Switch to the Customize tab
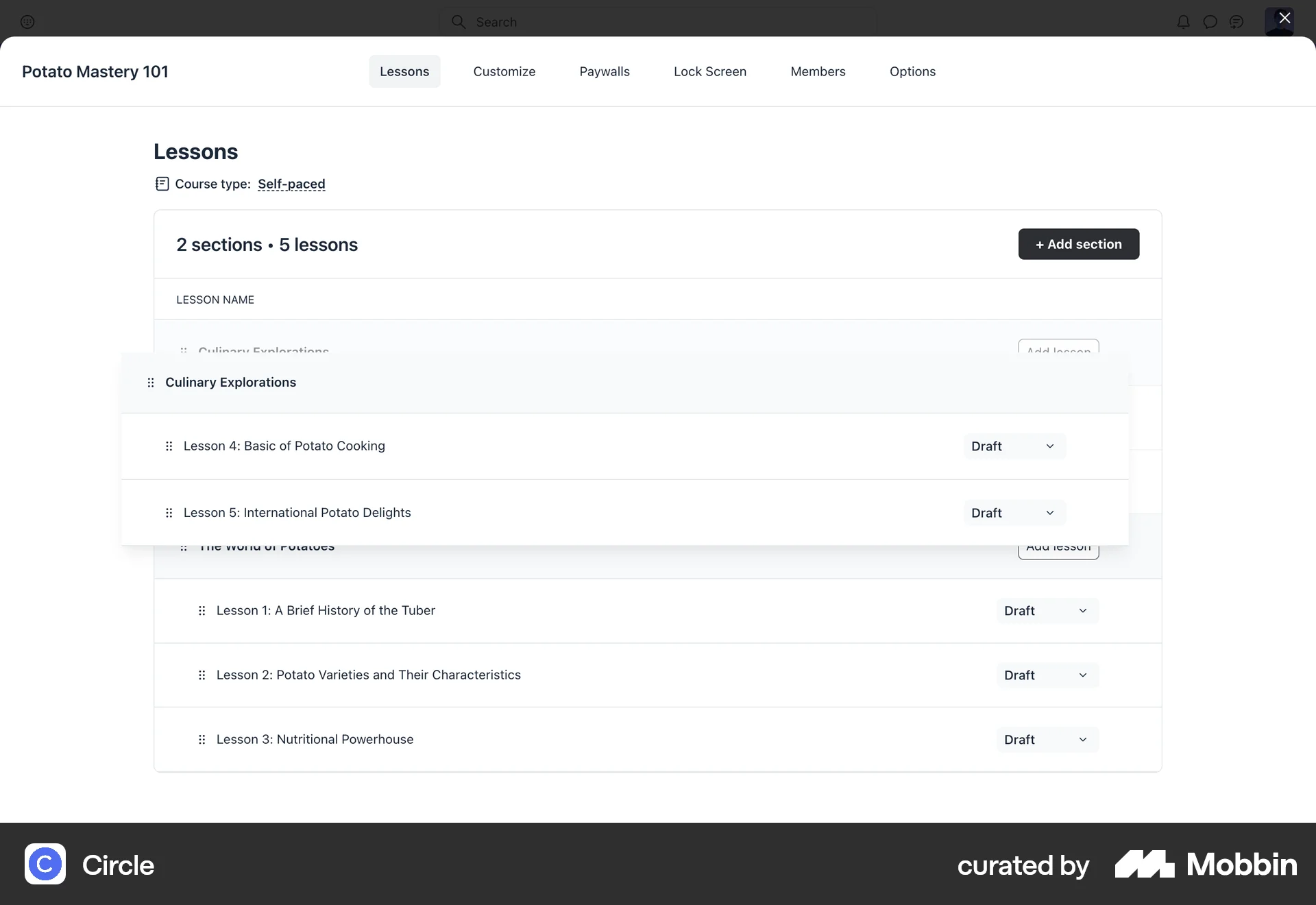The width and height of the screenshot is (1316, 905). (x=504, y=71)
